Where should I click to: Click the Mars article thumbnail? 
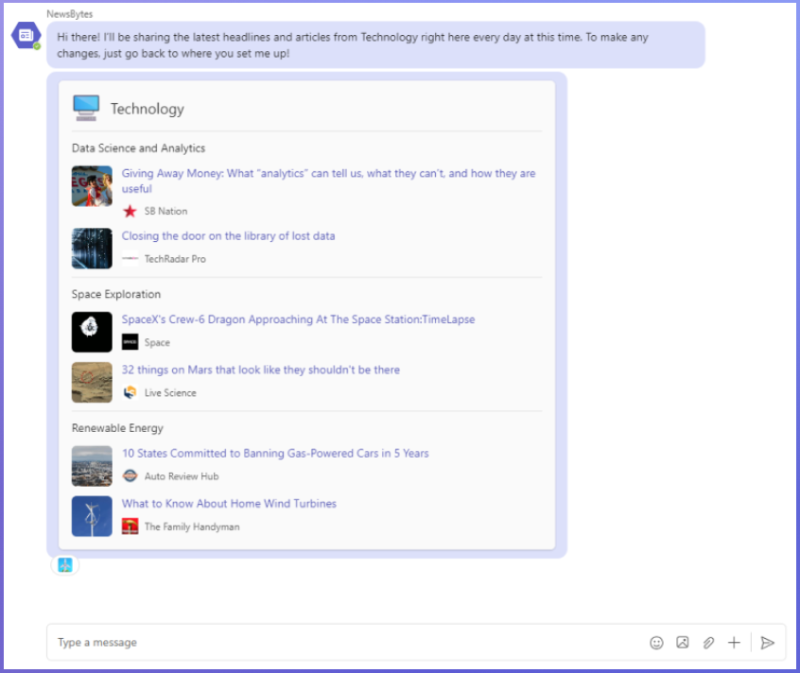click(92, 382)
